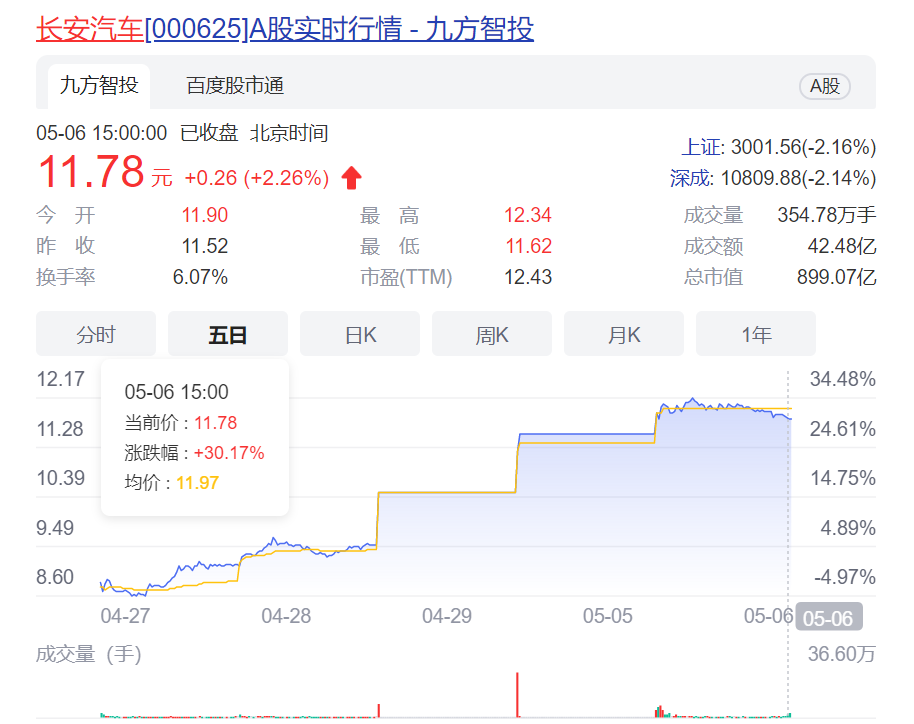Open the 长安汽车[000625]A股实时行情 title link
This screenshot has height=724, width=914.
pos(285,29)
